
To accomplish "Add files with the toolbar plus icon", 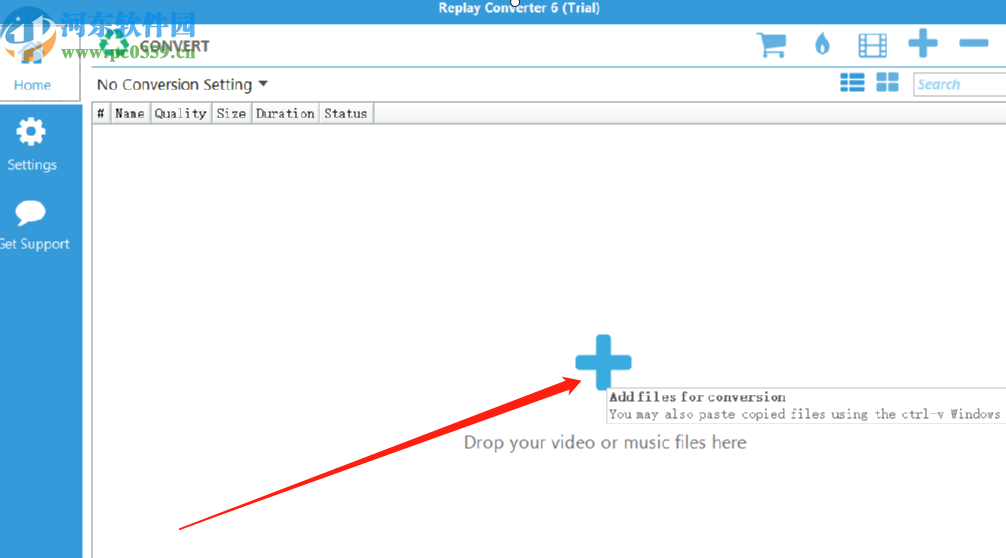I will (x=923, y=43).
